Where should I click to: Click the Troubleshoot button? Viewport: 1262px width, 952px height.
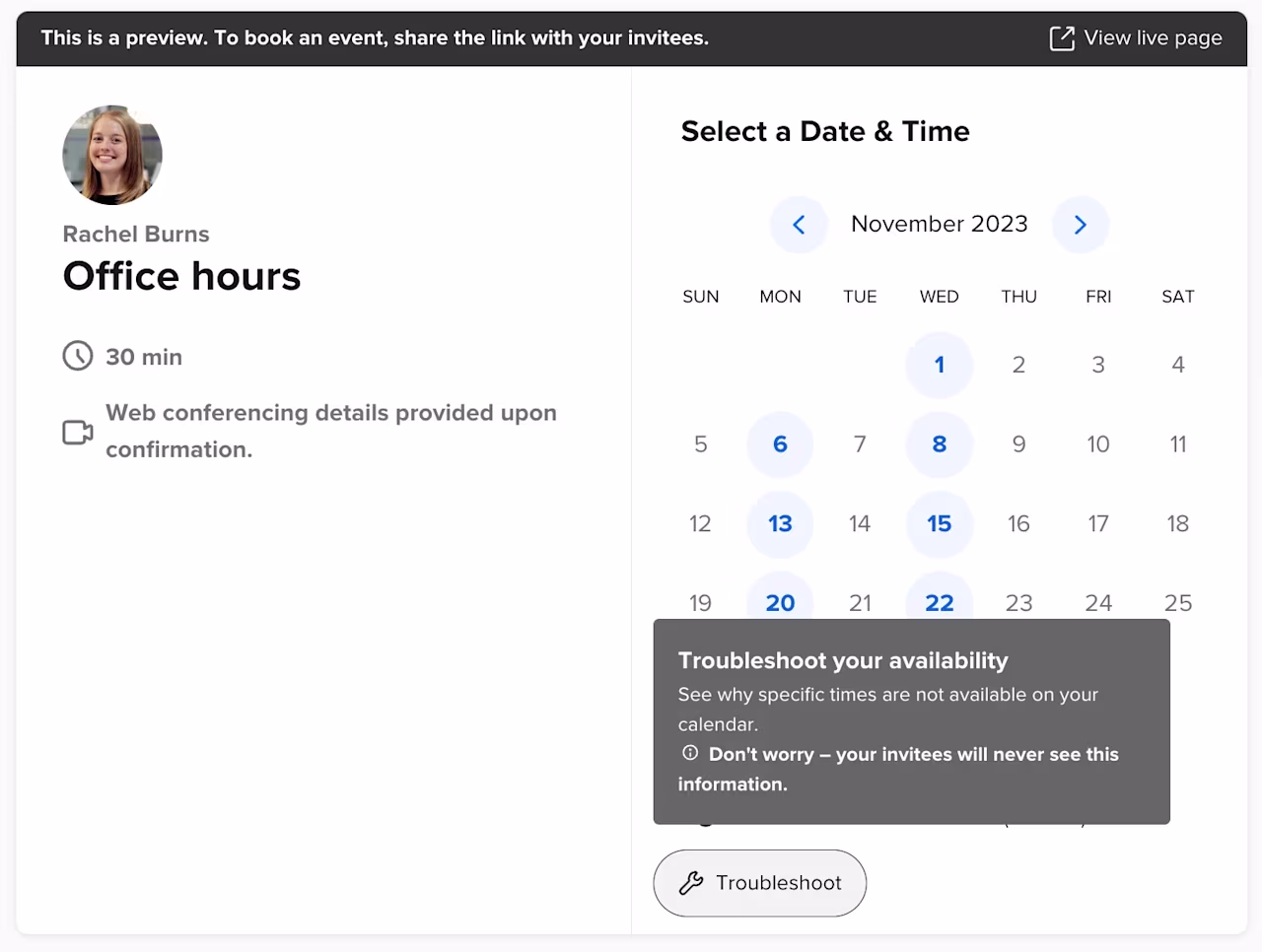point(760,883)
